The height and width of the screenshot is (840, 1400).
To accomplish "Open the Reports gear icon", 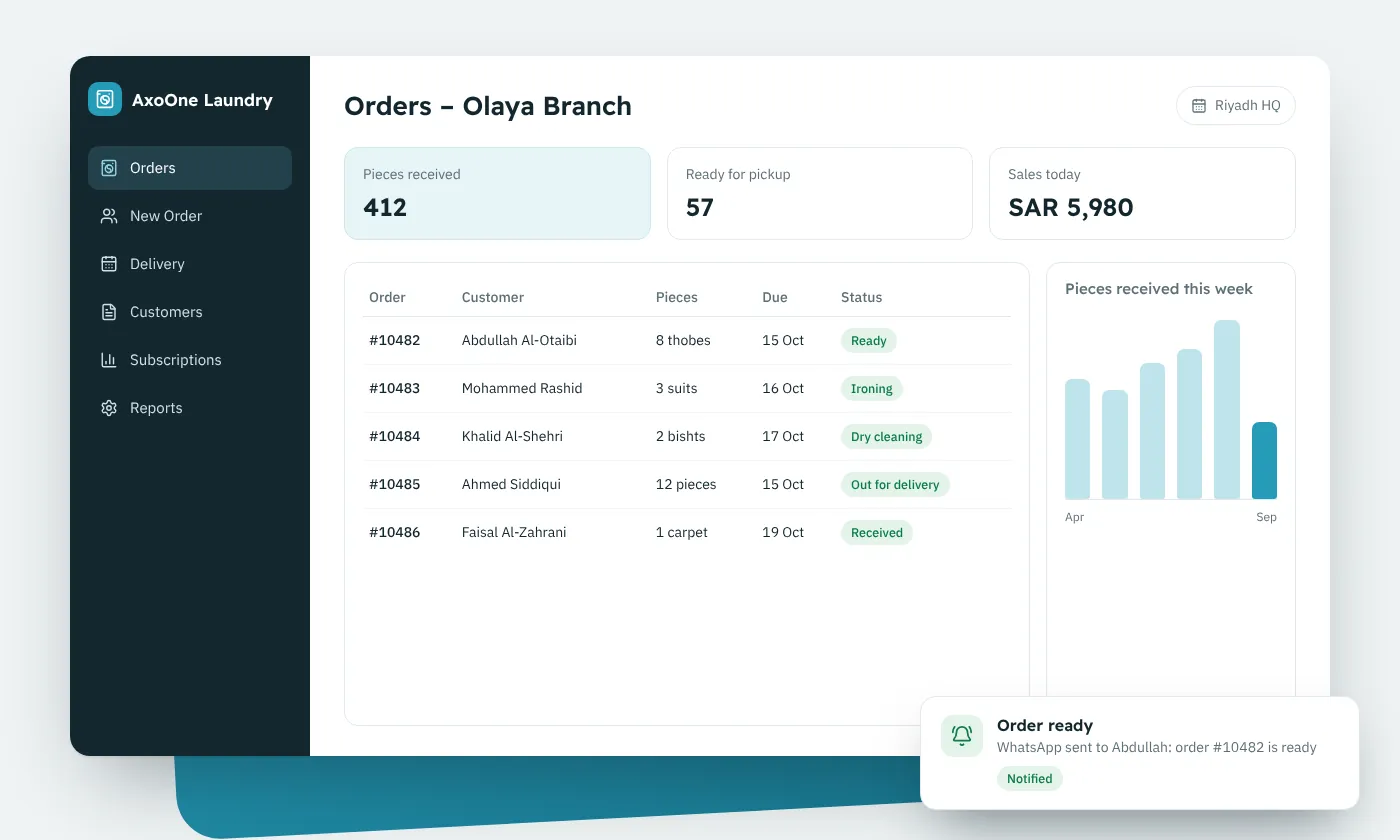I will click(x=109, y=408).
